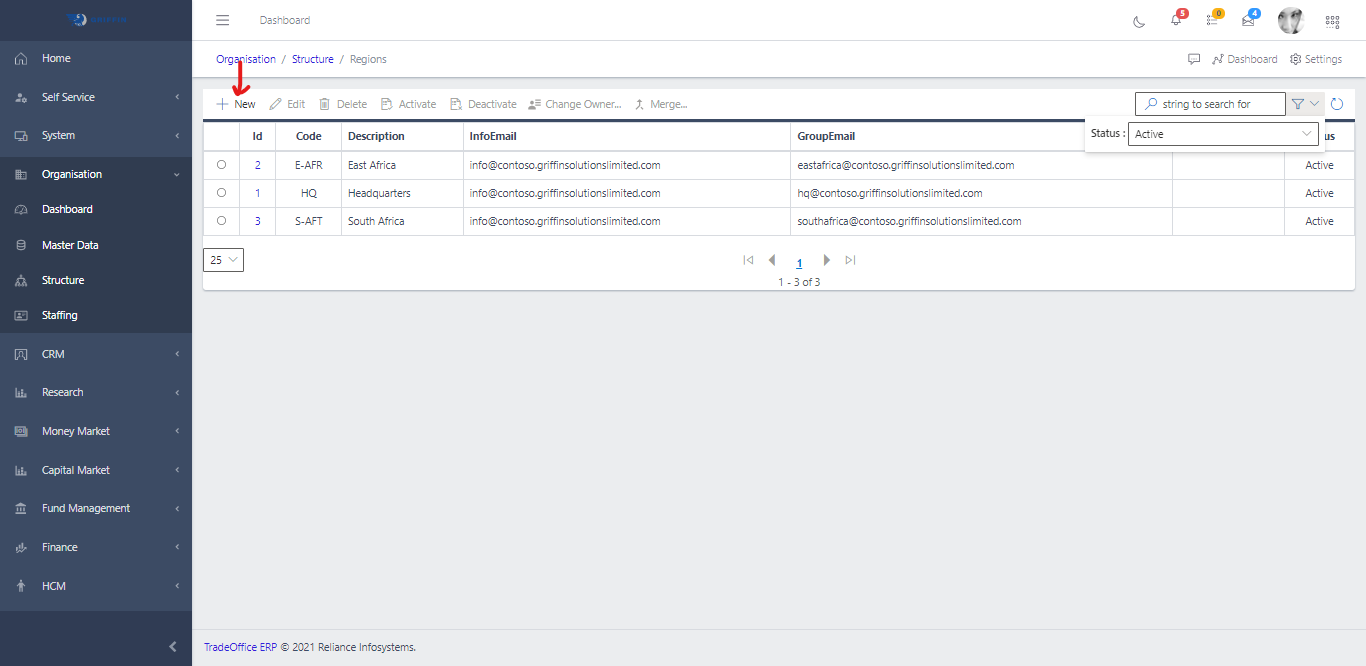The width and height of the screenshot is (1366, 666).
Task: Open notifications bell icon
Action: click(1176, 20)
